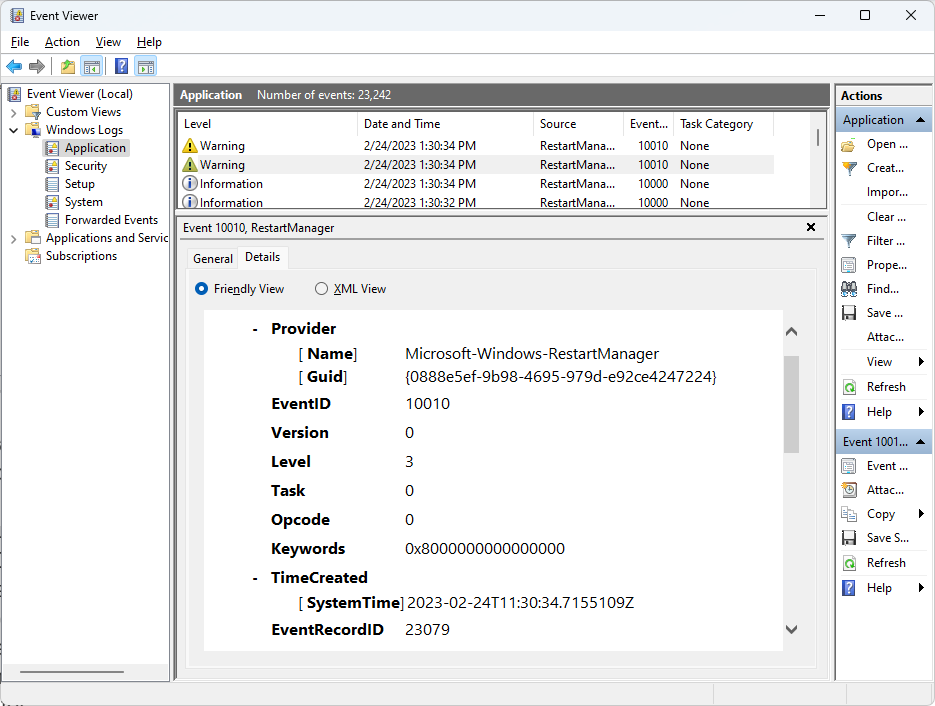This screenshot has width=935, height=706.
Task: Toggle the Show/Hide Action Pane toolbar icon
Action: click(145, 66)
